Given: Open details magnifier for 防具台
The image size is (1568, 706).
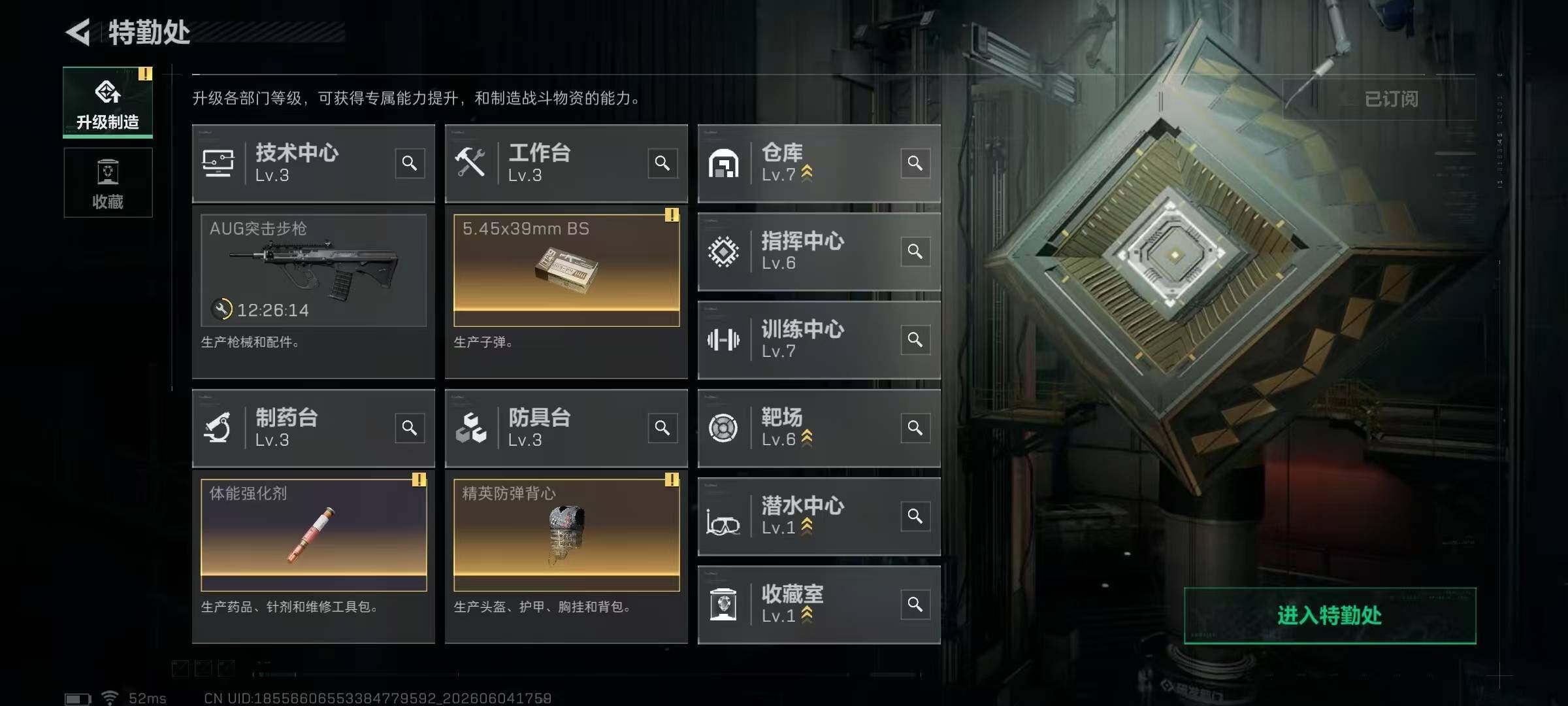Looking at the screenshot, I should pos(662,428).
